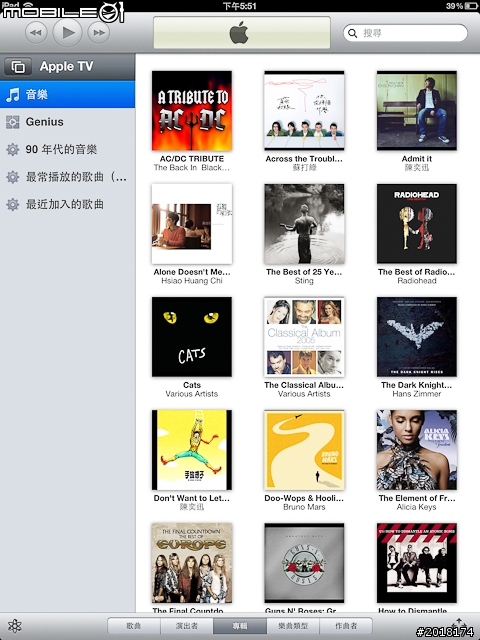Focus the 搜尋 search field
The height and width of the screenshot is (640, 480).
coord(405,33)
